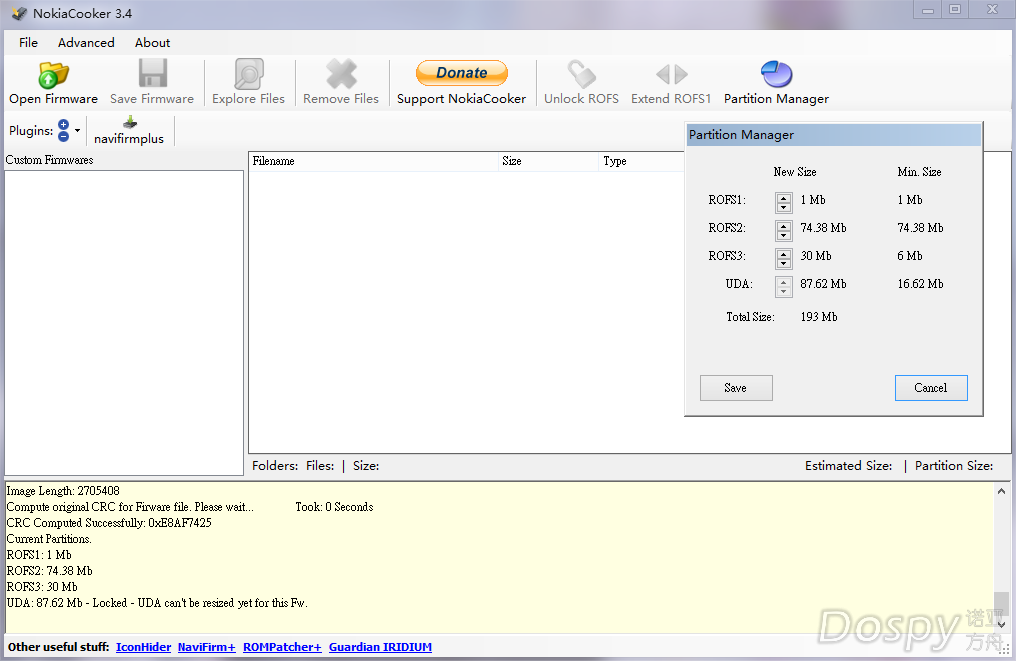Viewport: 1016px width, 661px height.
Task: Save the partition sizes
Action: [735, 388]
